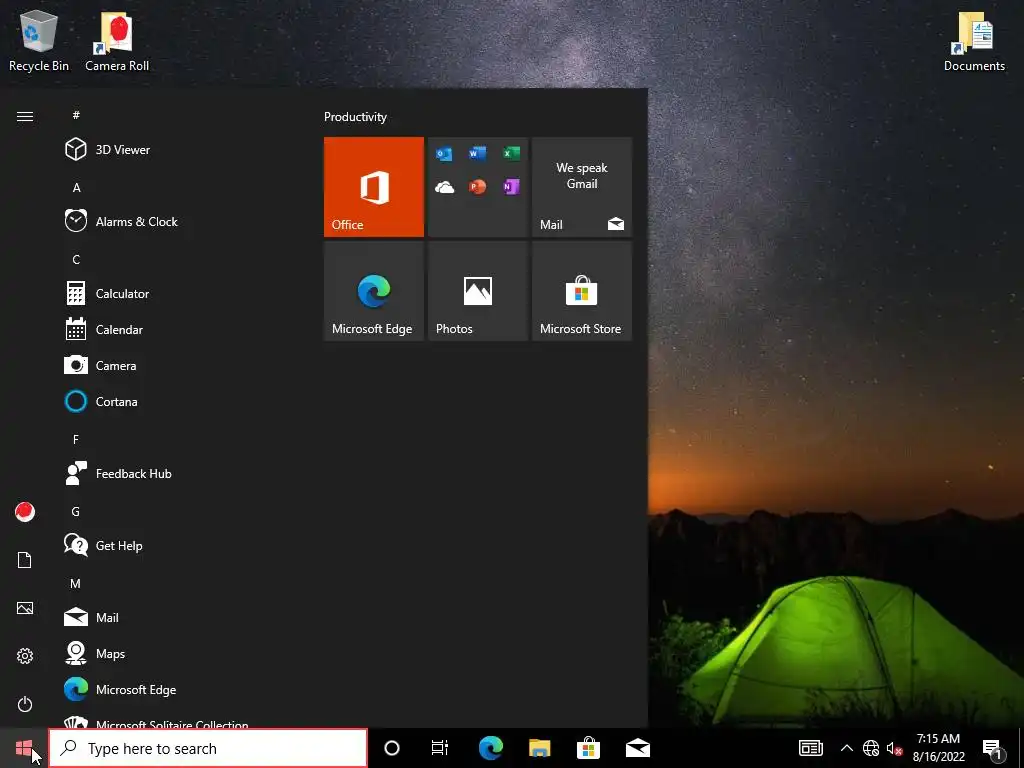Open the Mail live tile
This screenshot has width=1024, height=768.
pos(582,187)
